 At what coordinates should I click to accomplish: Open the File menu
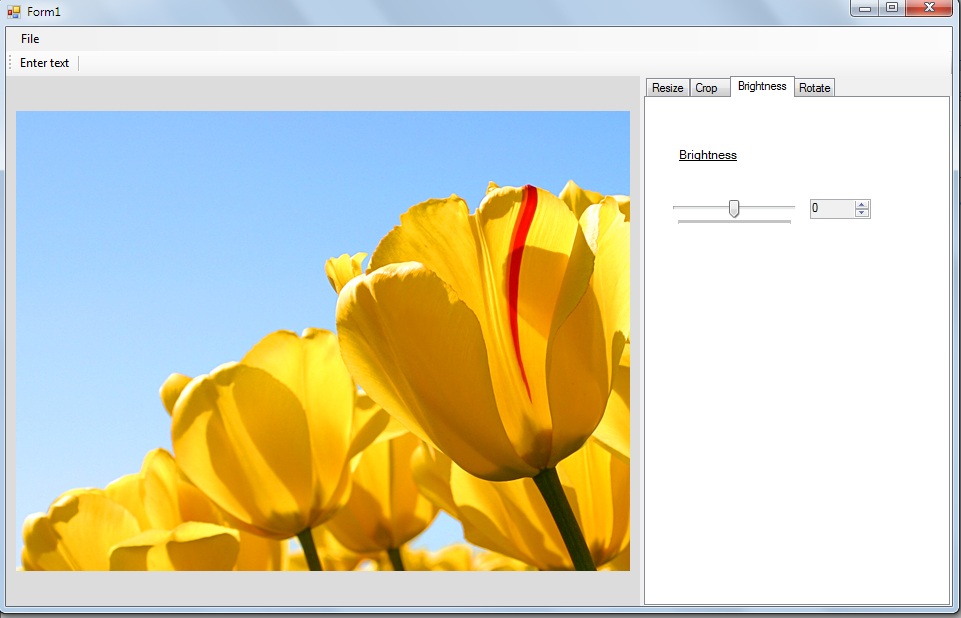click(x=29, y=39)
